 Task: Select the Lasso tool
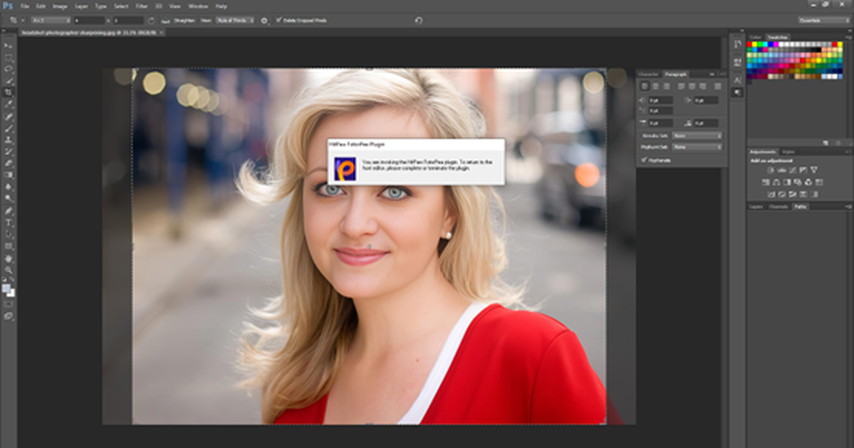click(x=8, y=68)
